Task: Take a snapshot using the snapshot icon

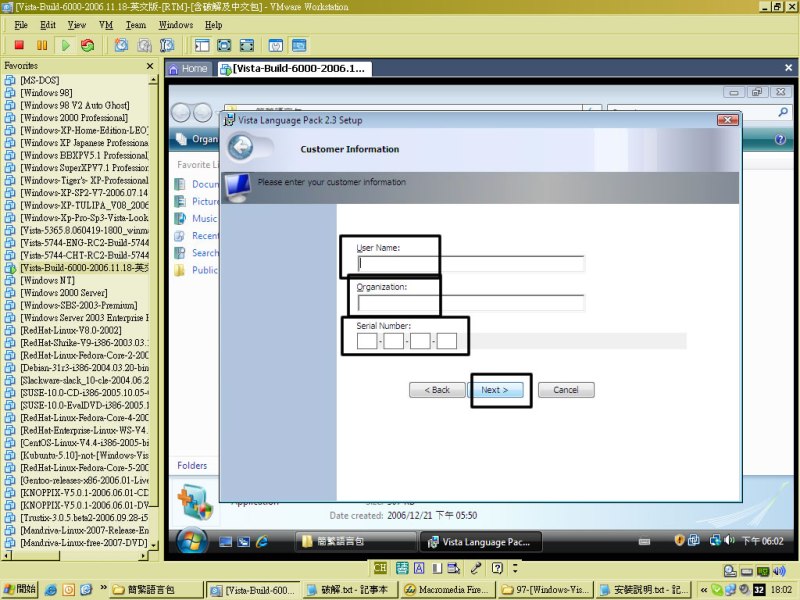Action: 121,45
